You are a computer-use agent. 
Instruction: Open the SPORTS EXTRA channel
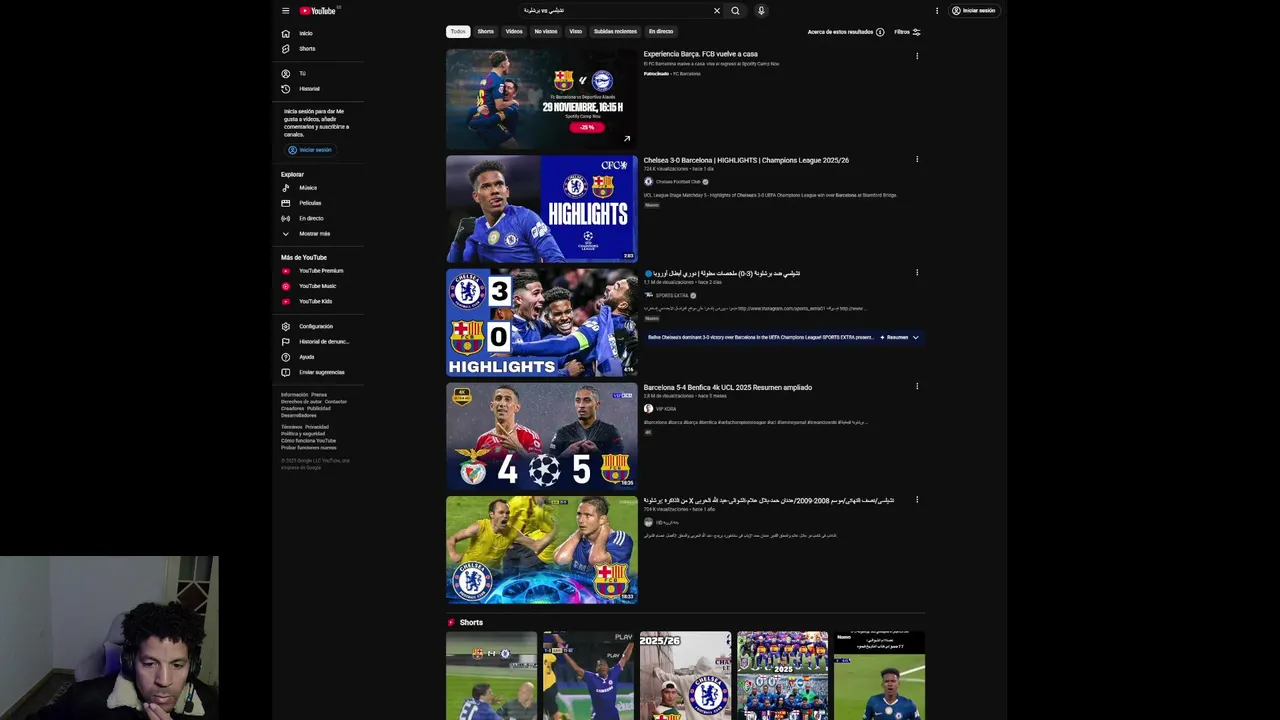click(x=670, y=296)
